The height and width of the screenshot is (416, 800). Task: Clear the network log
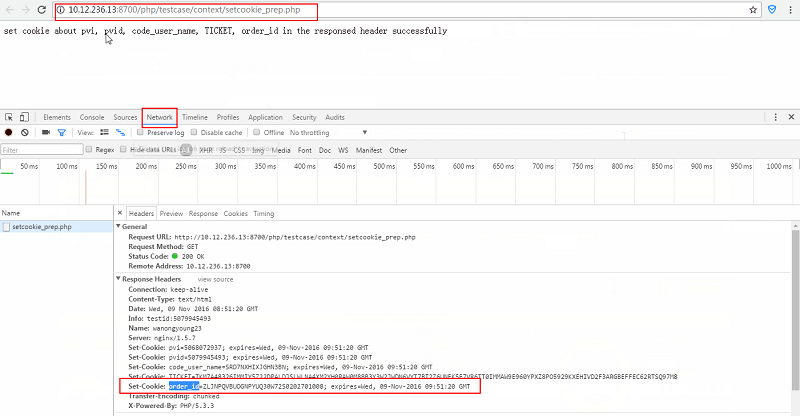coord(24,132)
